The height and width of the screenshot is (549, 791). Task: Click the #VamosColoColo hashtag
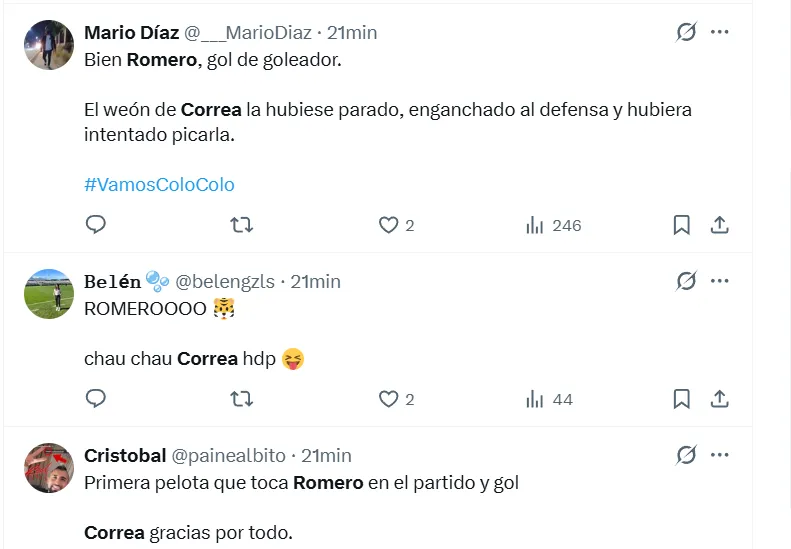[x=159, y=184]
